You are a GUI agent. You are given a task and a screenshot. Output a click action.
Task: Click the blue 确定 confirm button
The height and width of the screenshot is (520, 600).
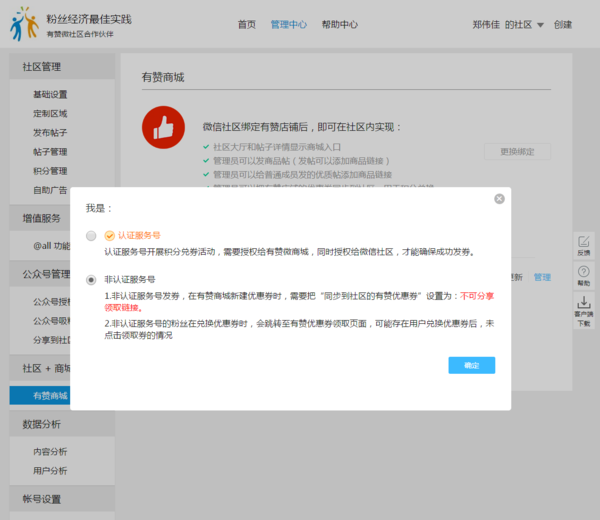471,365
